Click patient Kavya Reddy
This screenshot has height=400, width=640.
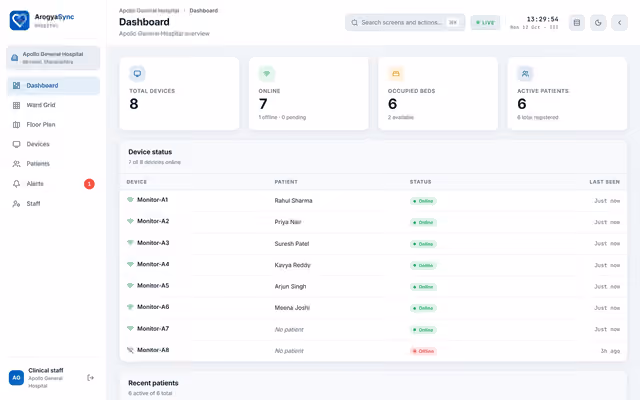(293, 265)
